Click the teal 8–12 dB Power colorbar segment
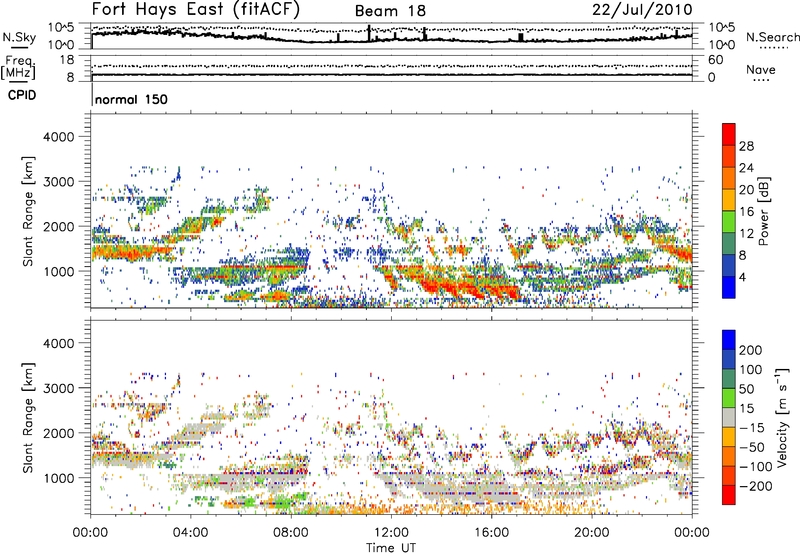The width and height of the screenshot is (800, 554). tap(729, 243)
